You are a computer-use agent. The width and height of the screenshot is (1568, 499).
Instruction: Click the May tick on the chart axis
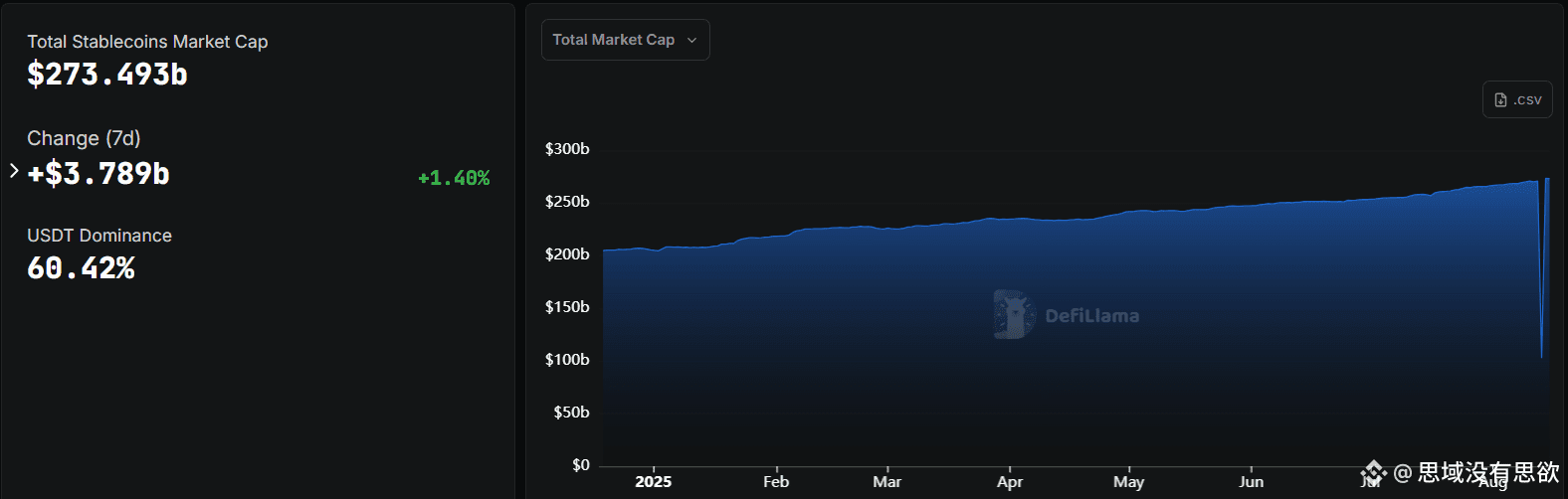click(x=1128, y=481)
